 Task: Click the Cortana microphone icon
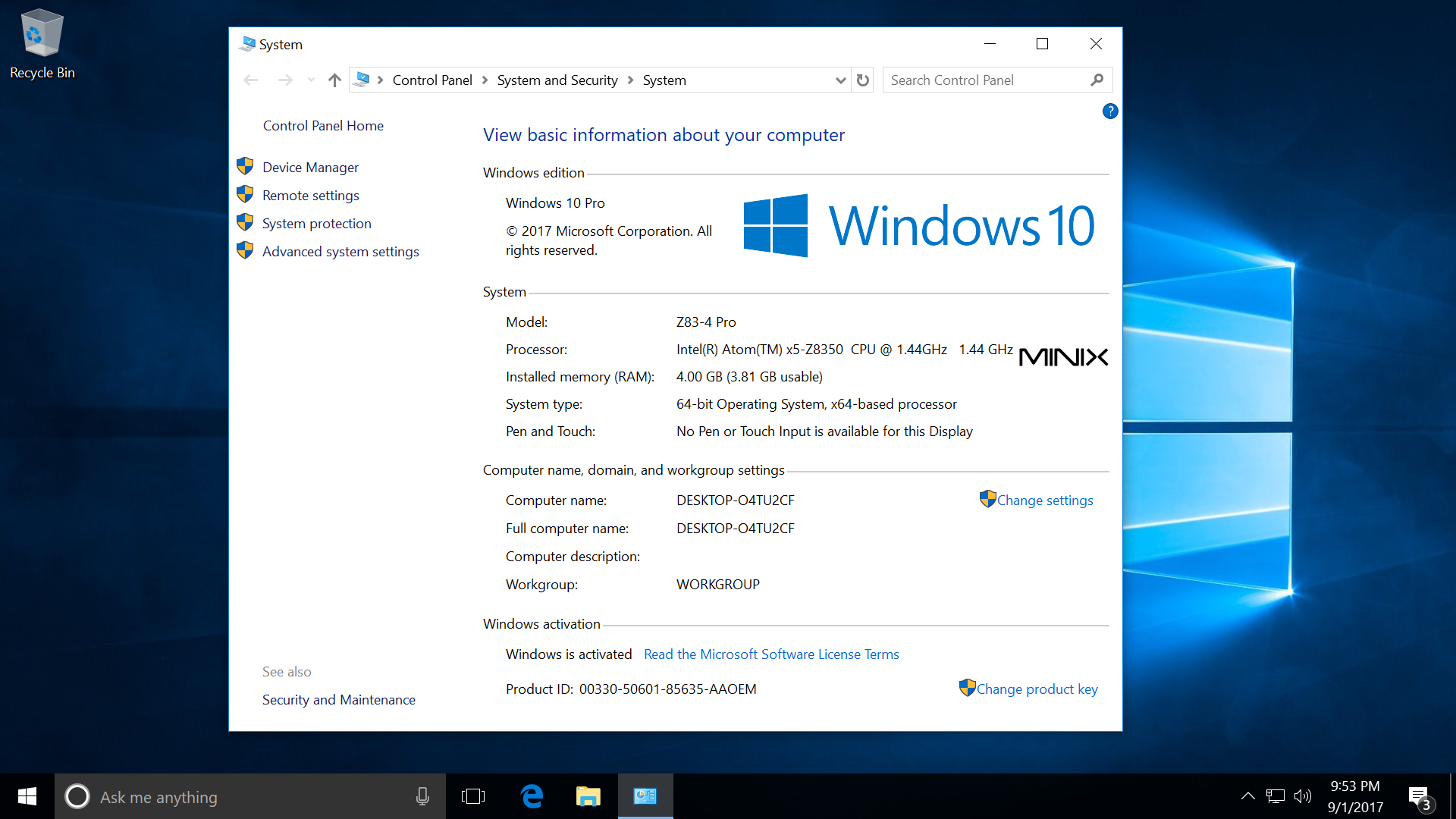pos(422,796)
